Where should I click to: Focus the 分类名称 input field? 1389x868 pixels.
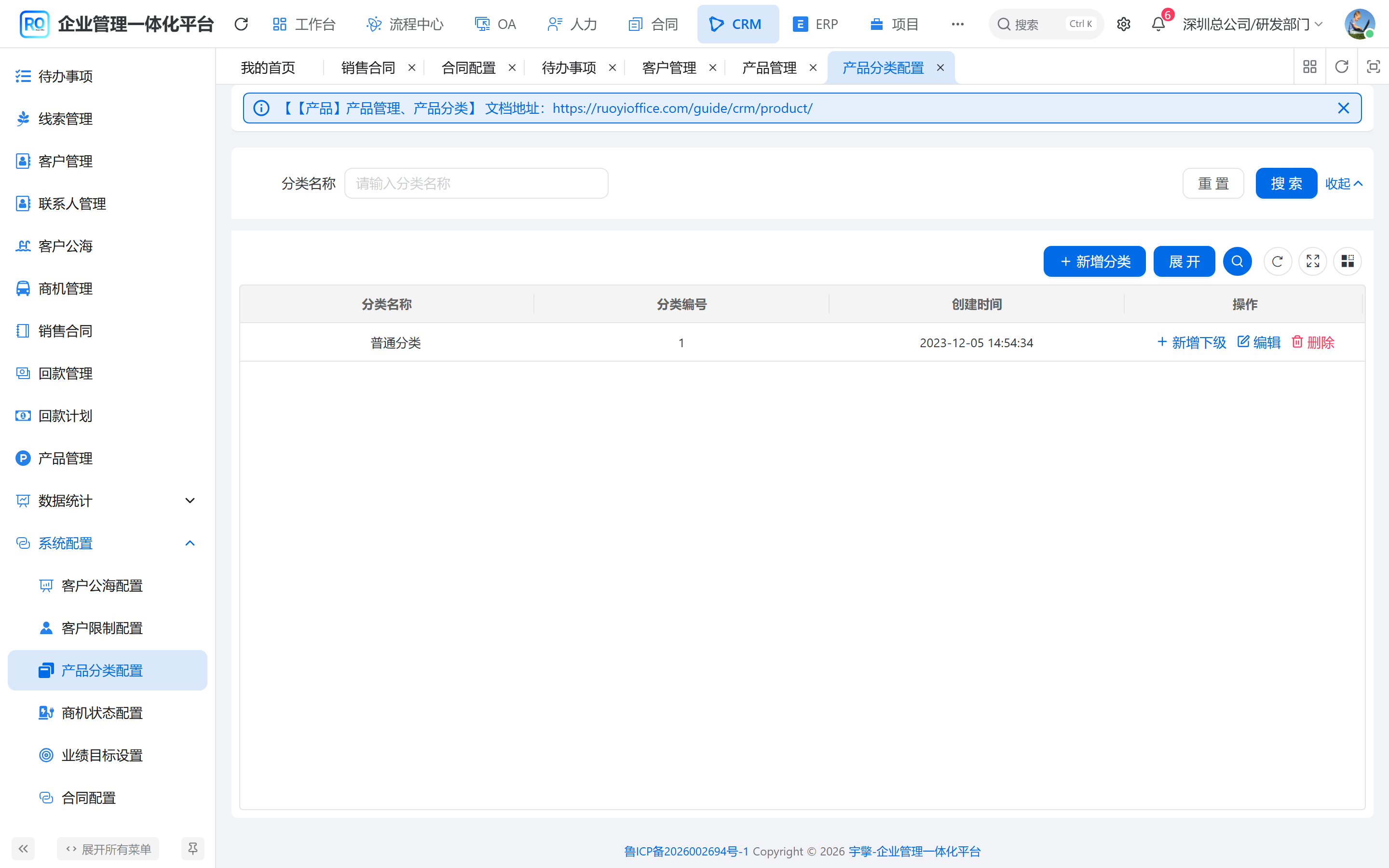[x=476, y=184]
